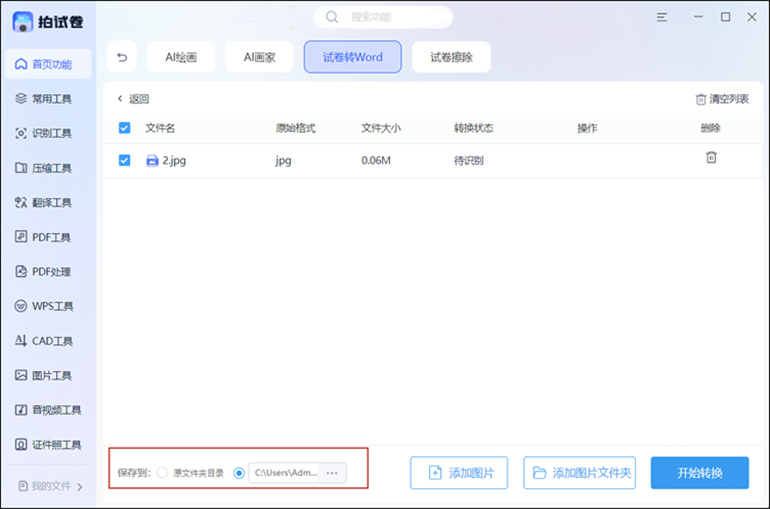Minimize the application window

698,17
